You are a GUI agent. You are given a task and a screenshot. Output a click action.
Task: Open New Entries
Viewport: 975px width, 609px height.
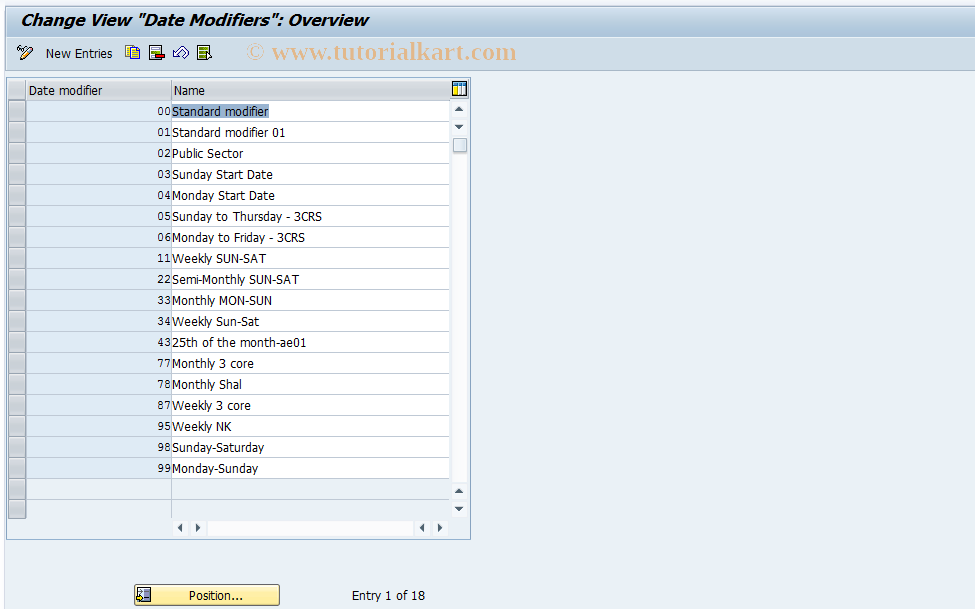(x=79, y=53)
